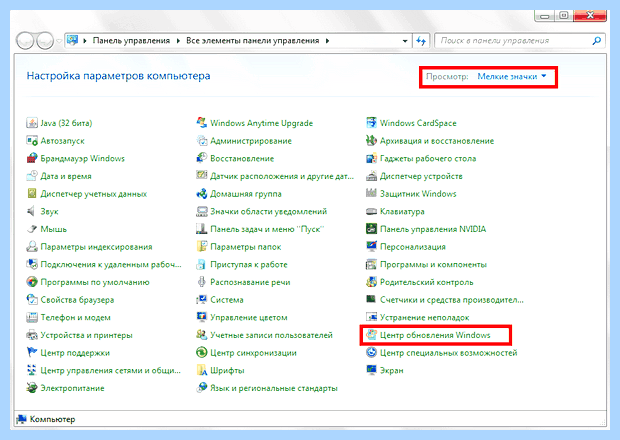Image resolution: width=620 pixels, height=440 pixels.
Task: Open the Администрирование icon
Action: pyautogui.click(x=202, y=141)
